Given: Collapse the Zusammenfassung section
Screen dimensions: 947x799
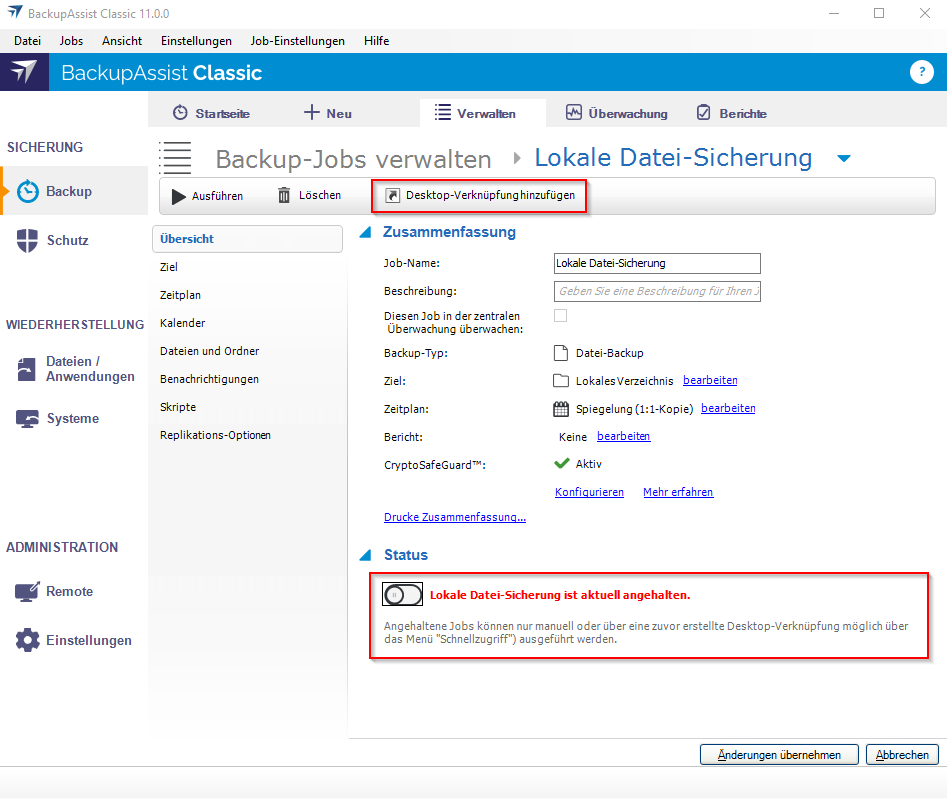Looking at the screenshot, I should pos(365,232).
